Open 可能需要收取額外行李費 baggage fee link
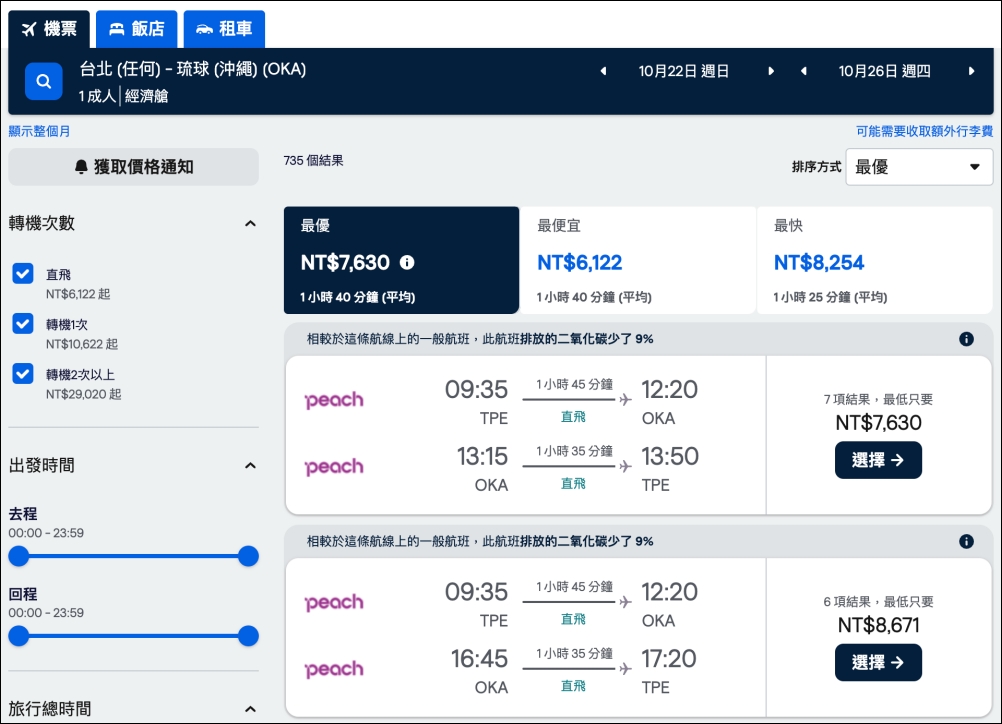The height and width of the screenshot is (724, 1002). point(924,131)
